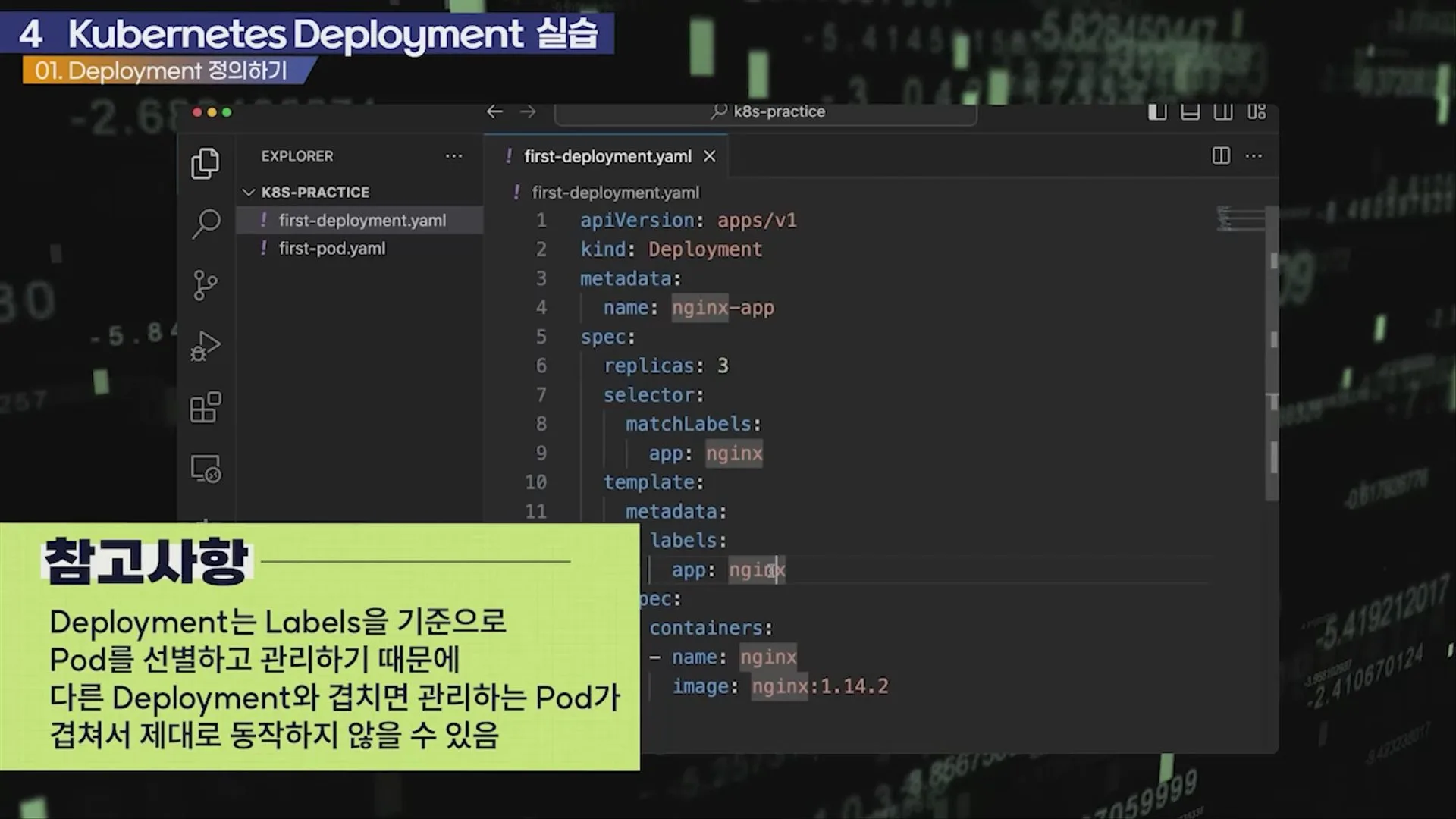Viewport: 1456px width, 819px height.
Task: Click the editor minimap preview
Action: click(1240, 218)
